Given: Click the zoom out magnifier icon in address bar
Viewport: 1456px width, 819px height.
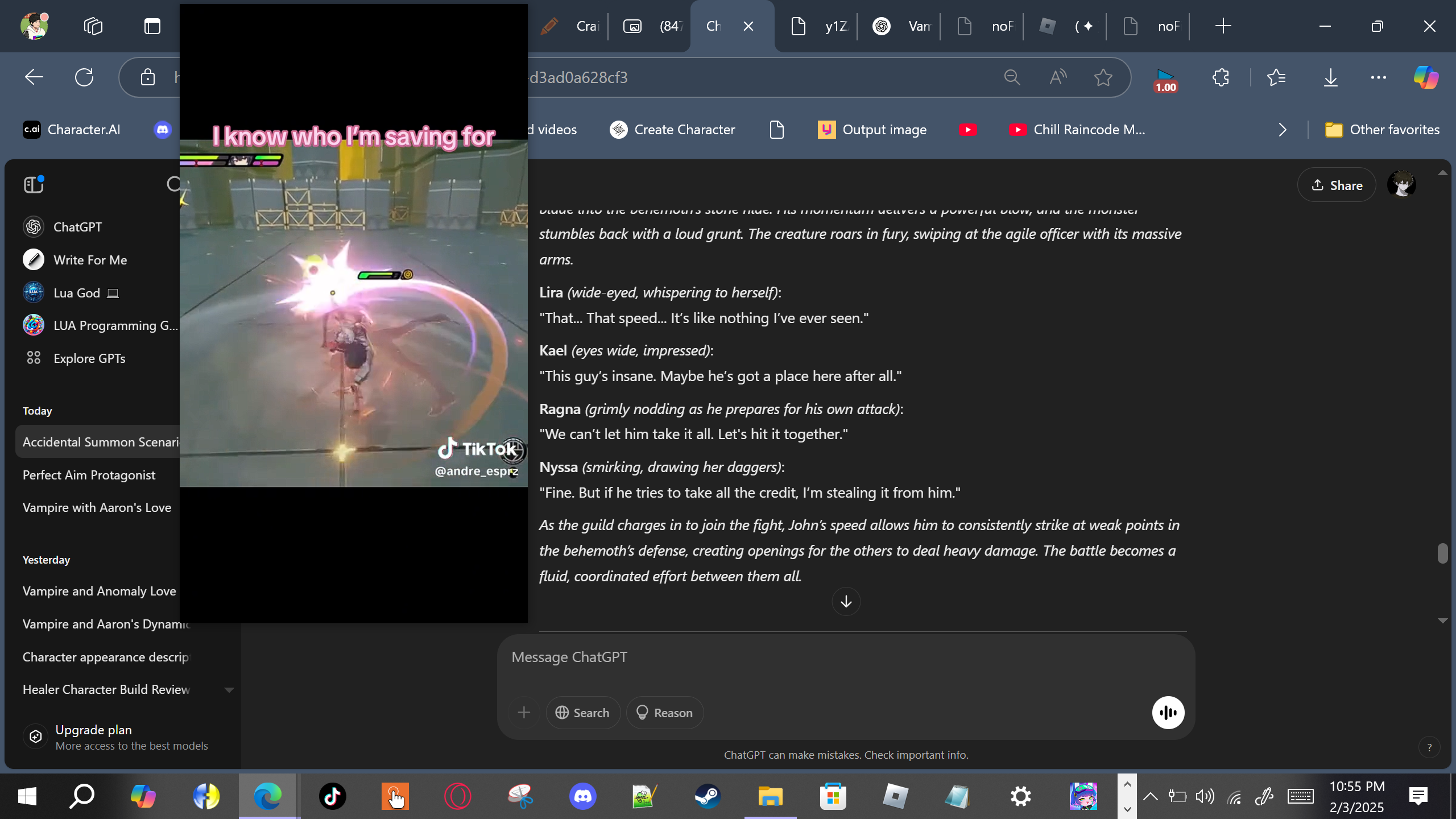Looking at the screenshot, I should coord(1012,77).
